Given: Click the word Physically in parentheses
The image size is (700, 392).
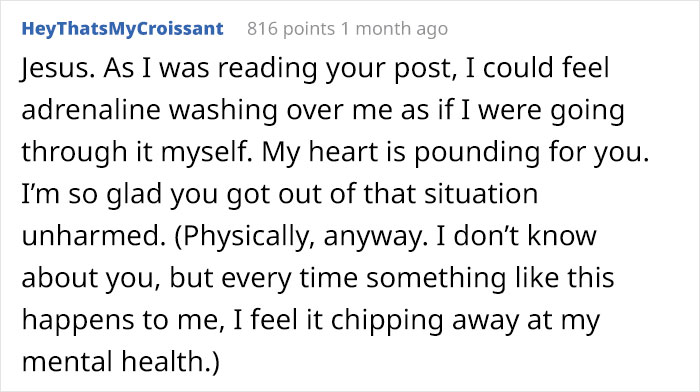Looking at the screenshot, I should click(x=245, y=236).
